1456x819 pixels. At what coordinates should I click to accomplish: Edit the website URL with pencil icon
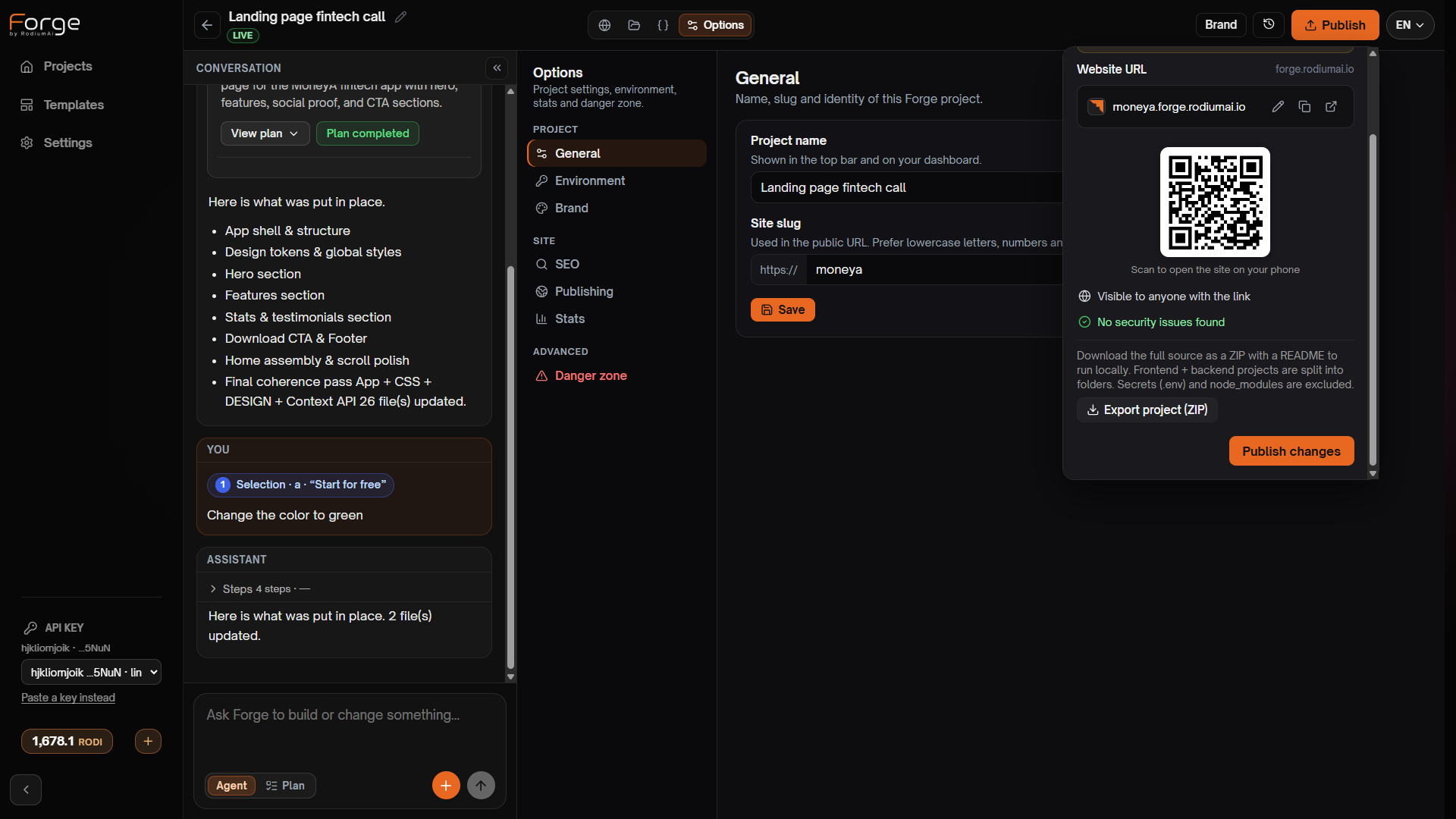1278,107
